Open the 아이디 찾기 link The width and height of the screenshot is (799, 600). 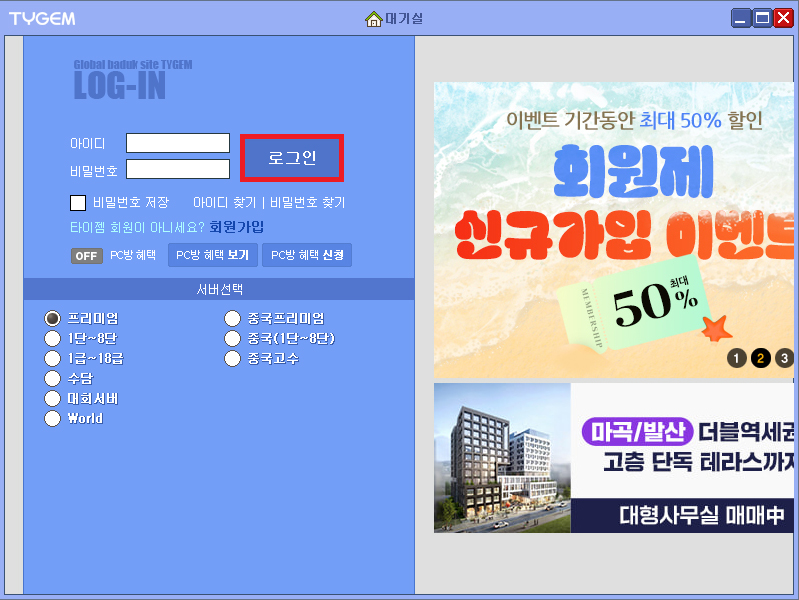point(224,202)
